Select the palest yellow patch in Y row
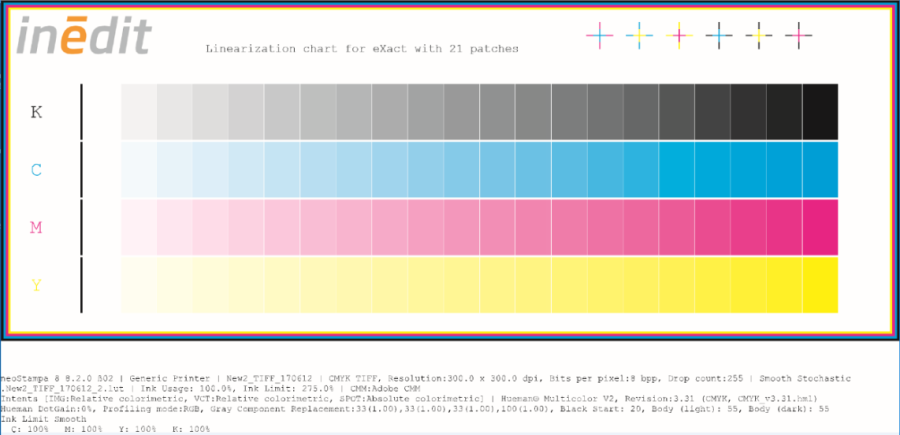The width and height of the screenshot is (900, 435). [x=139, y=285]
